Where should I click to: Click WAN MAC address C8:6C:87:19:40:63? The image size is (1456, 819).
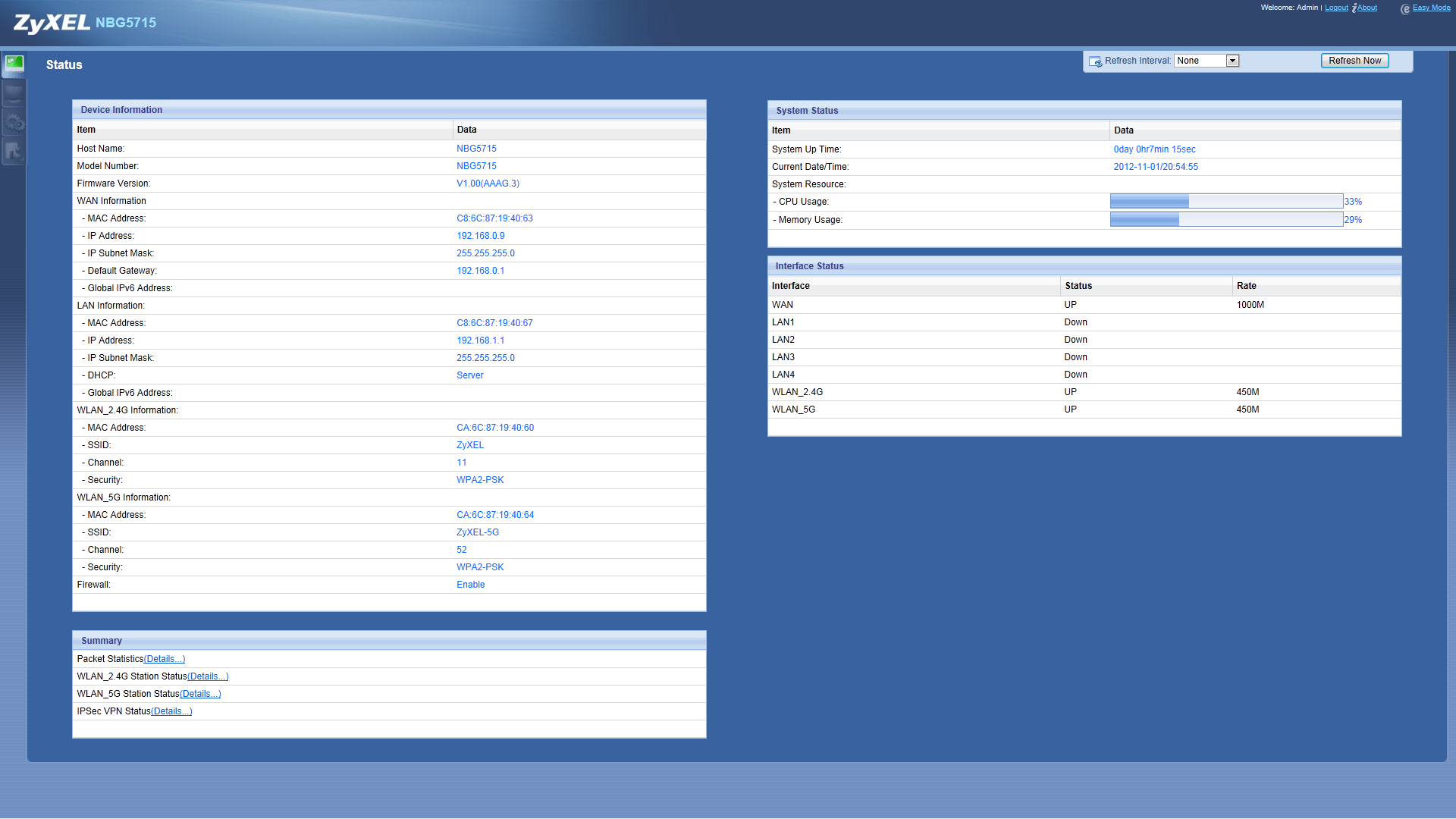494,218
